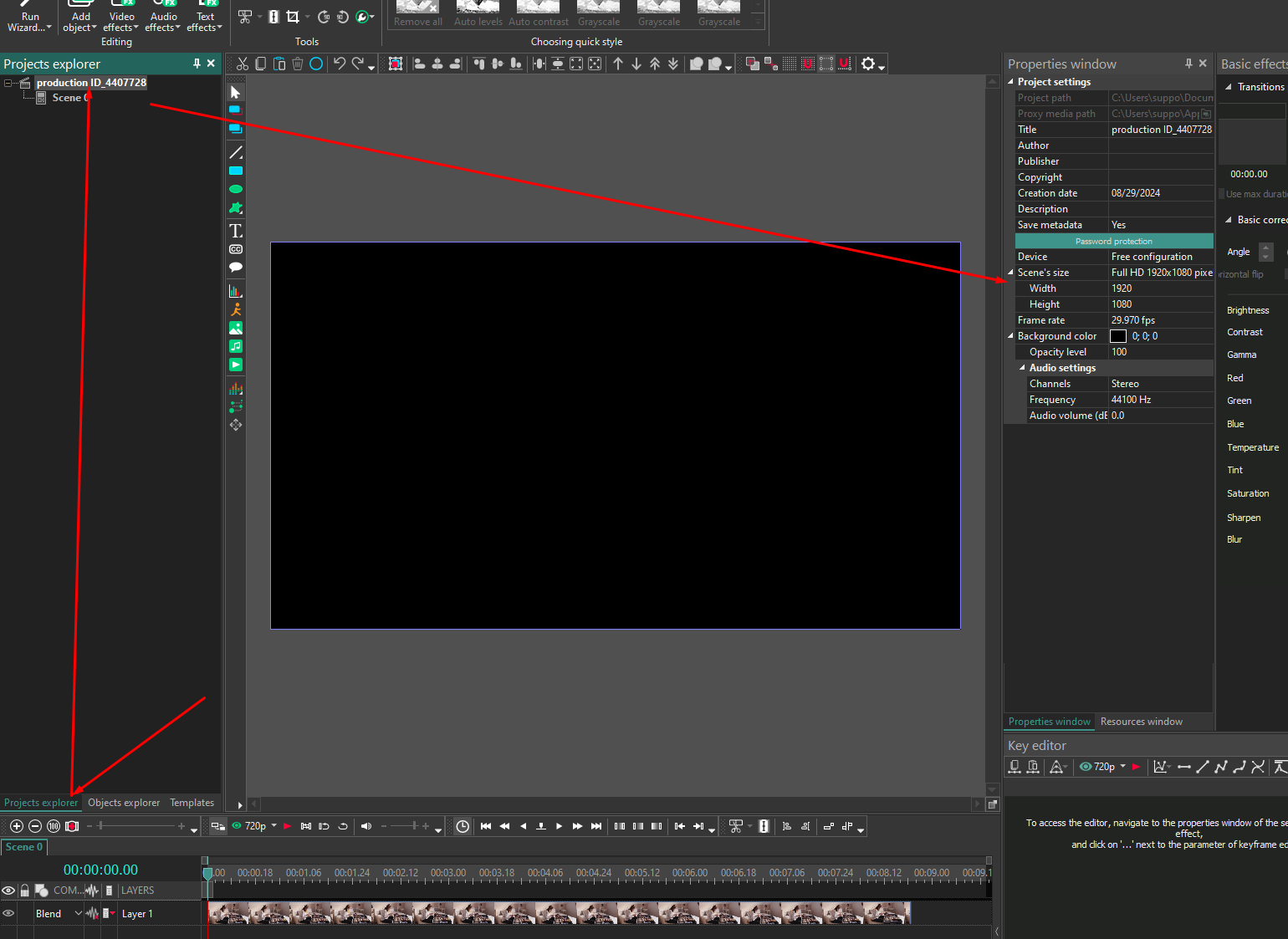Switch to the Projects explorer tab
Viewport: 1288px width, 939px height.
[41, 803]
